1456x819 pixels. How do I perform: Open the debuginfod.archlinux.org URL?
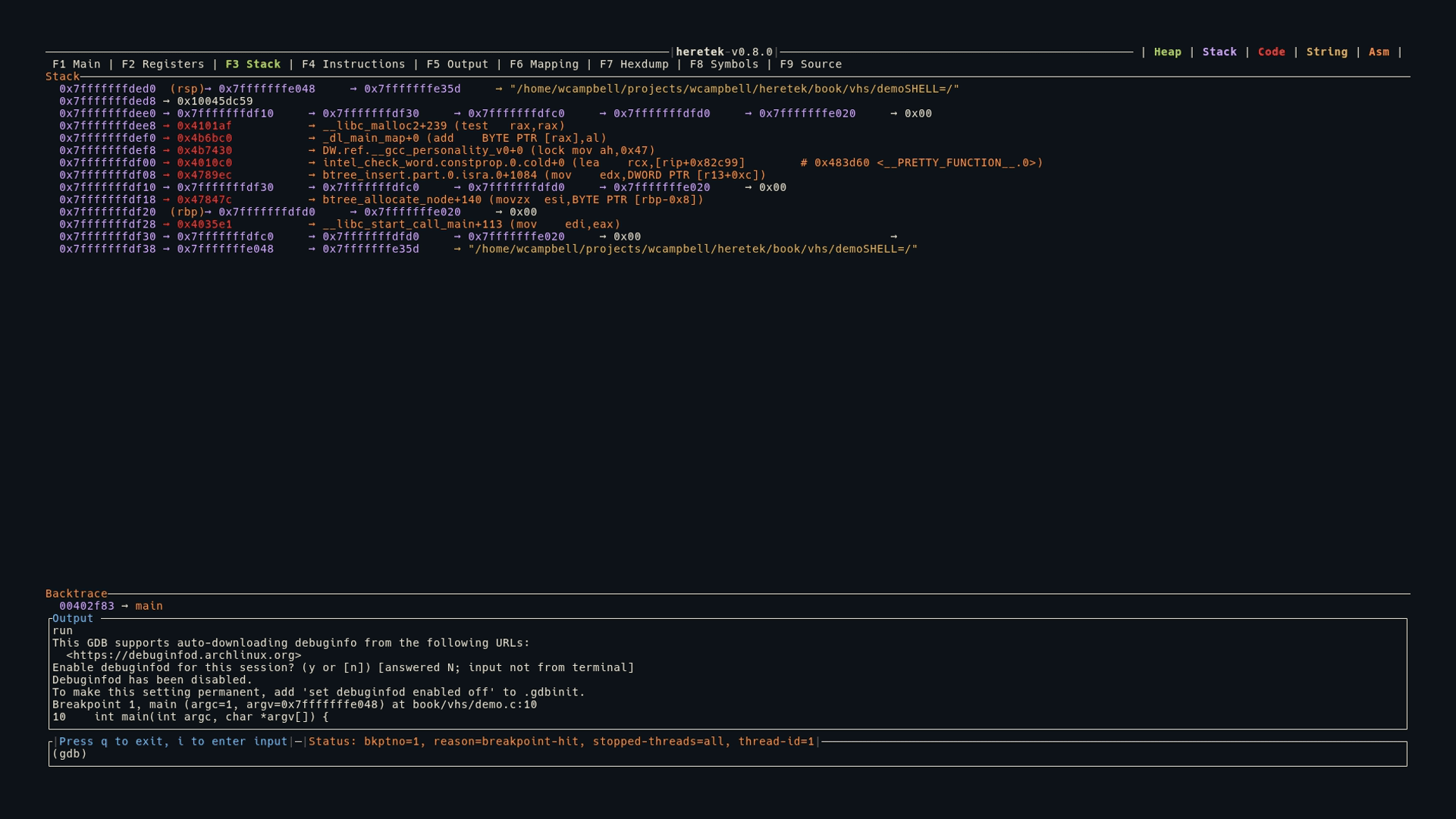tap(184, 655)
